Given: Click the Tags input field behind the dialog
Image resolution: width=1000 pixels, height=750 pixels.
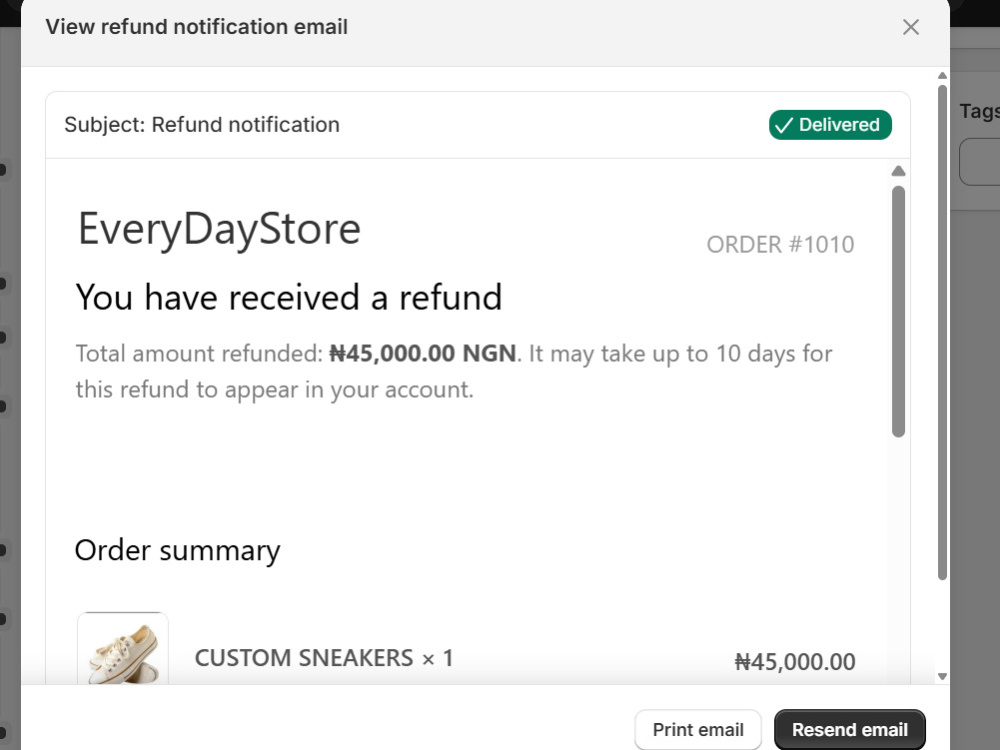Looking at the screenshot, I should (980, 162).
